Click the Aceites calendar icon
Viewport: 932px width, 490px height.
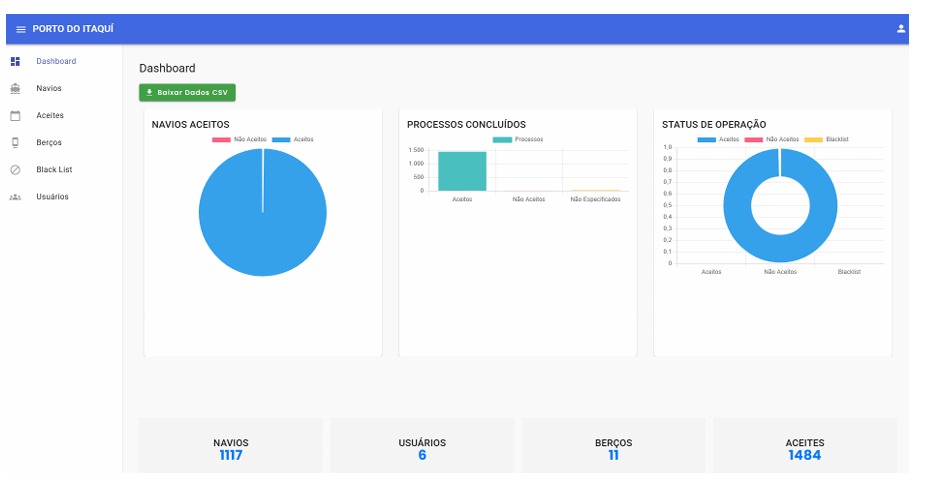click(15, 116)
